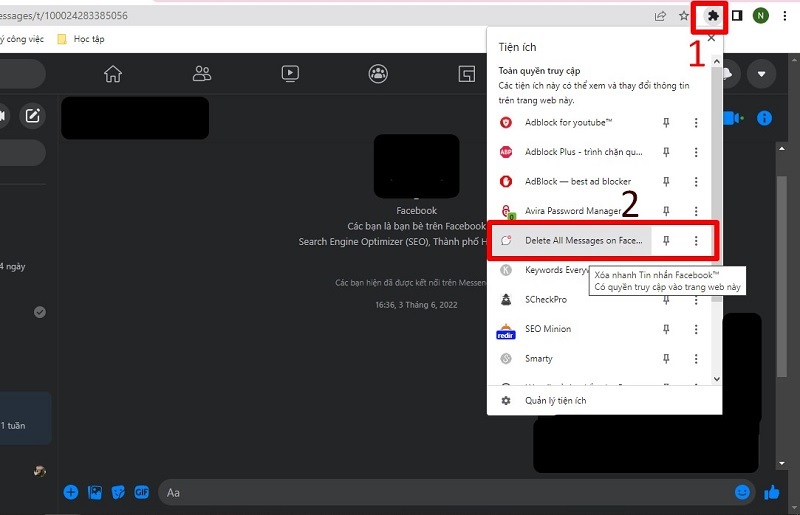800x515 pixels.
Task: Open Facebook account dropdown arrow
Action: coord(761,75)
